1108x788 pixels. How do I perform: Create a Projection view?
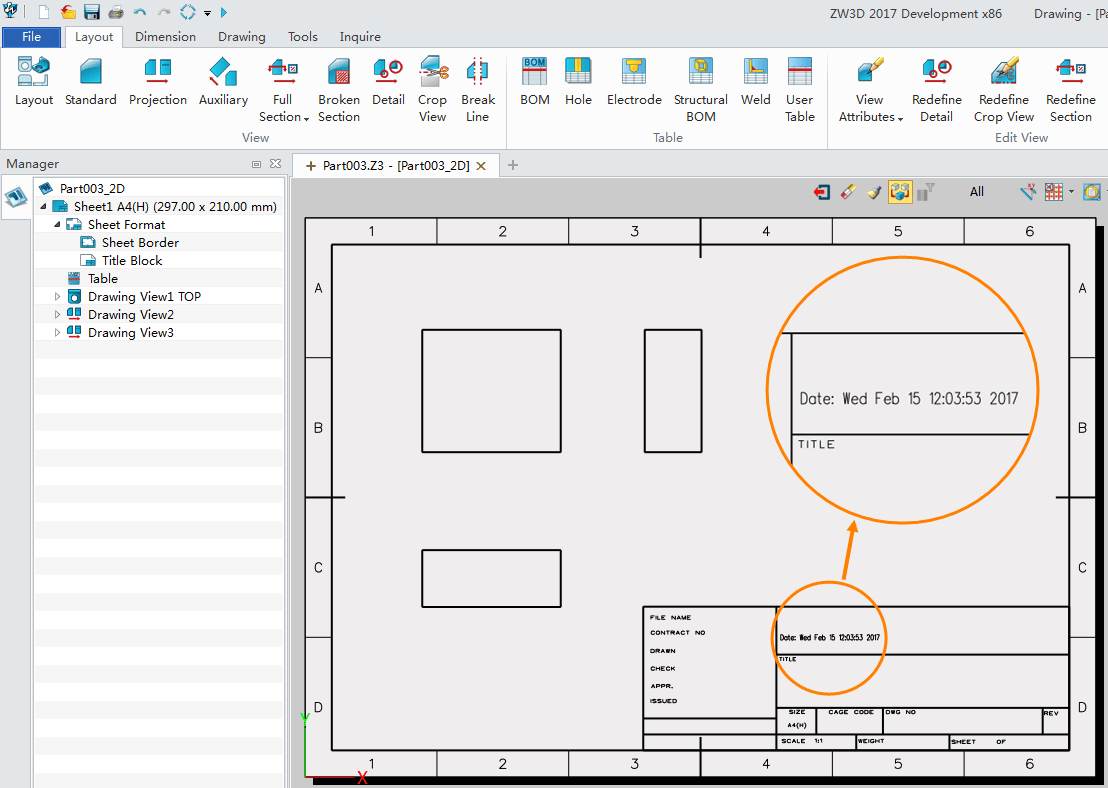pos(158,72)
